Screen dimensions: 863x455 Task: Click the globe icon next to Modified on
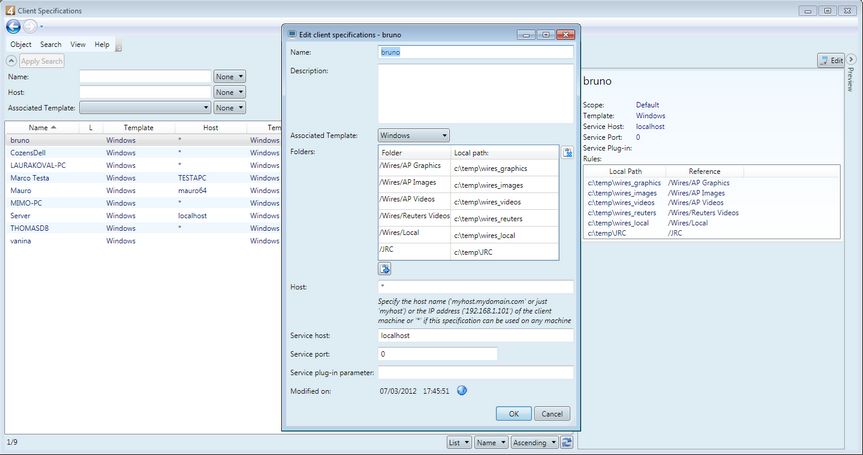click(x=462, y=391)
